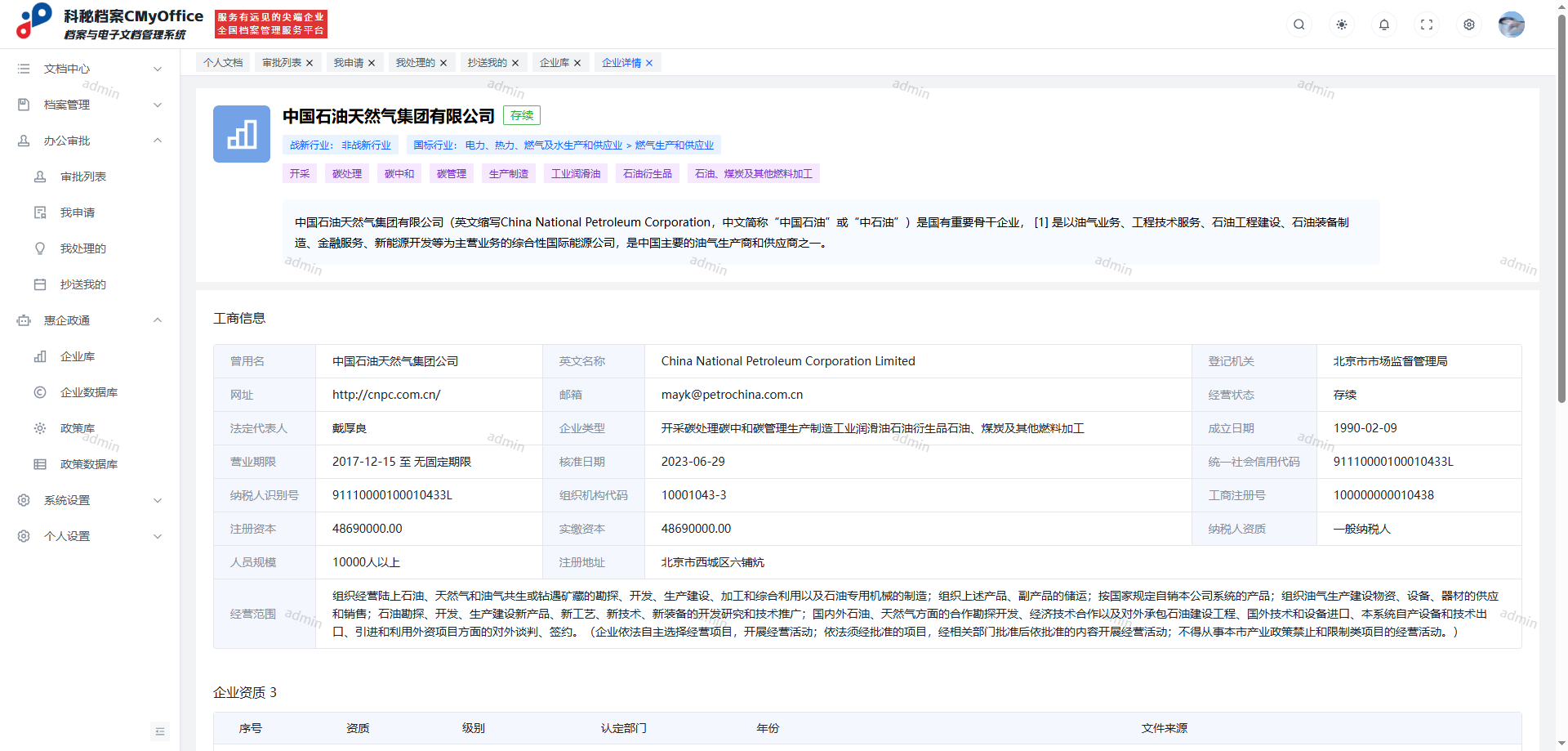Open 企业数据库 in sidebar
1568x751 pixels.
click(90, 392)
